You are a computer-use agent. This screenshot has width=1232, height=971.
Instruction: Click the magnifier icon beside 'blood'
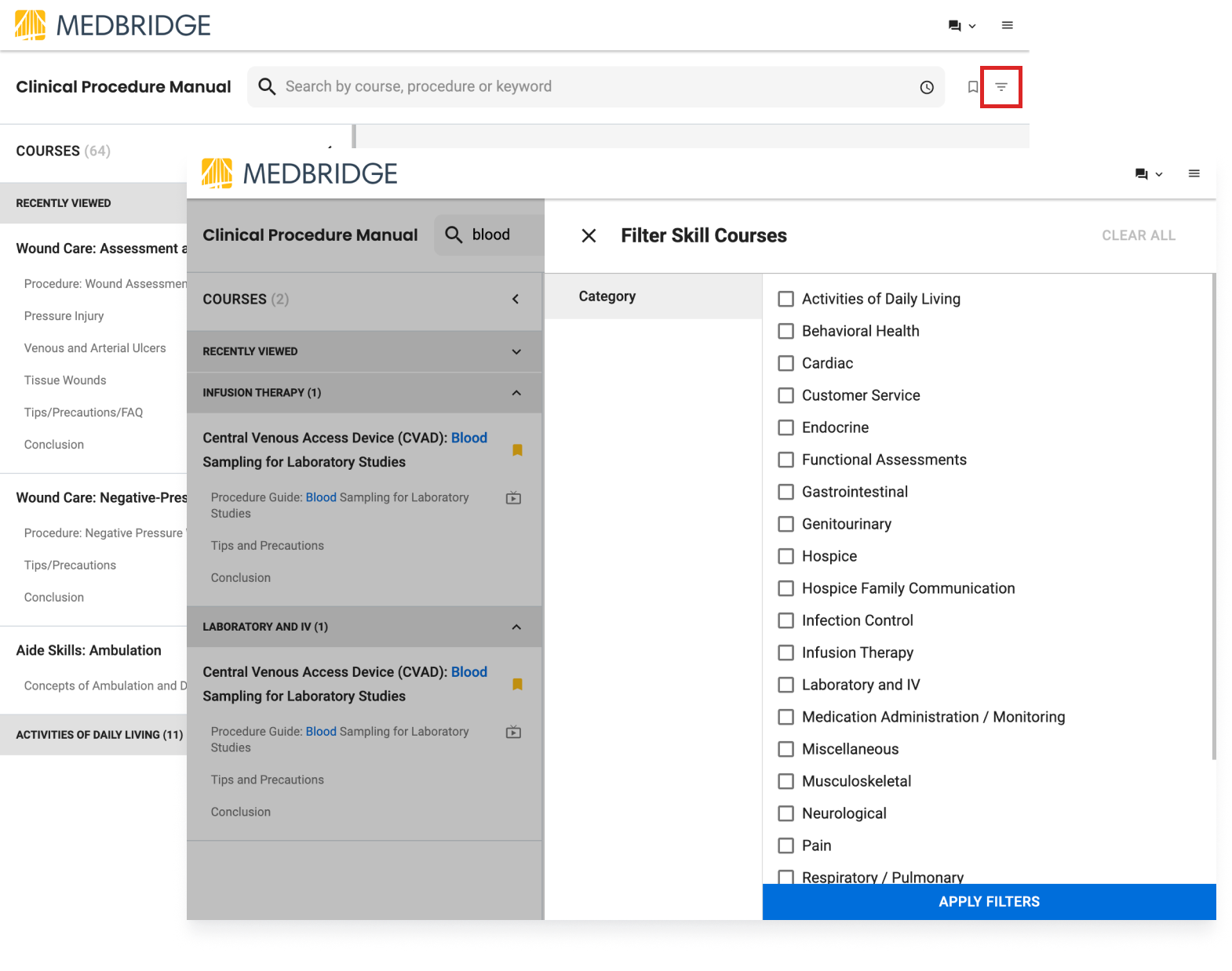point(454,235)
